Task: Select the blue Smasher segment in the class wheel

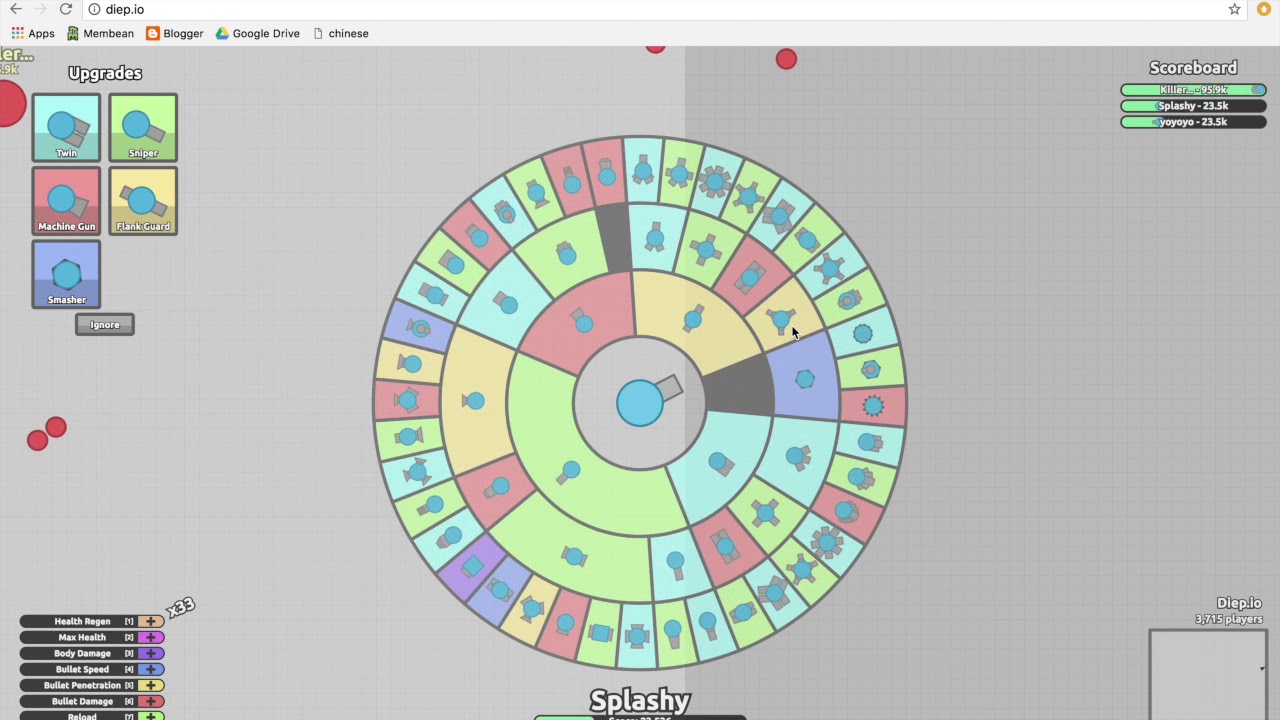Action: 805,378
